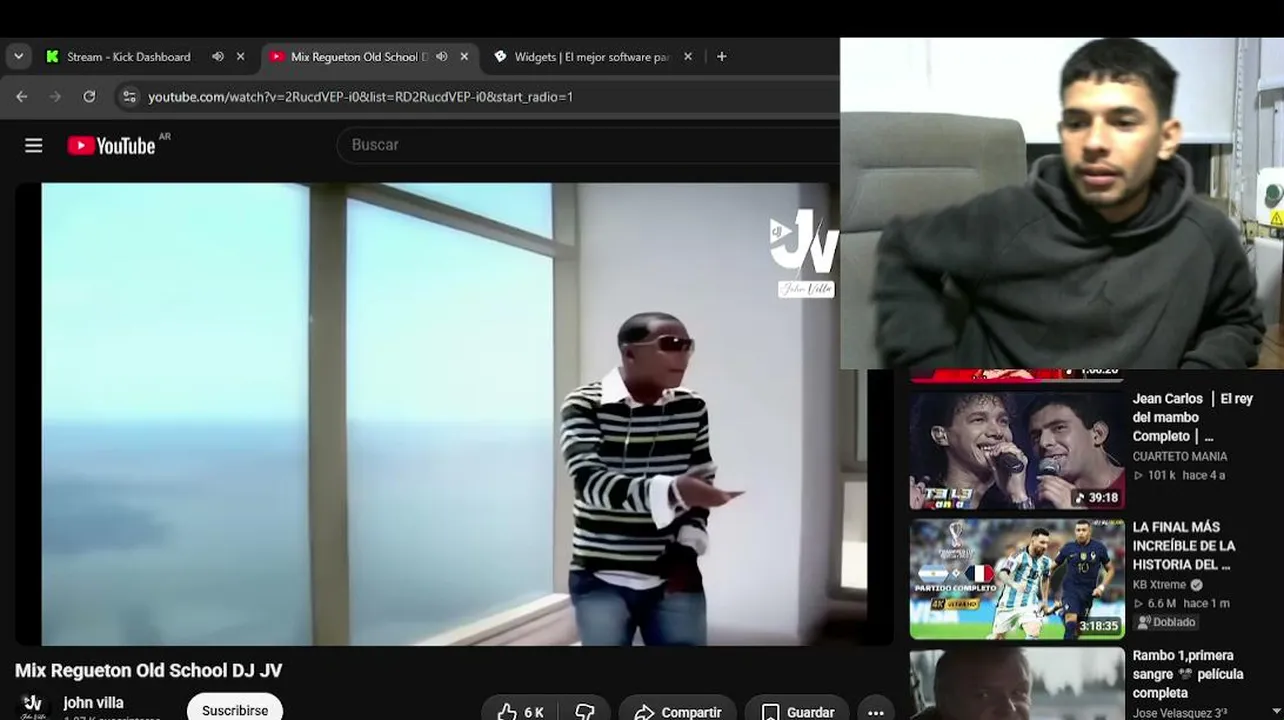Mute the Mix Regueton tab audio
1284x720 pixels.
[441, 57]
